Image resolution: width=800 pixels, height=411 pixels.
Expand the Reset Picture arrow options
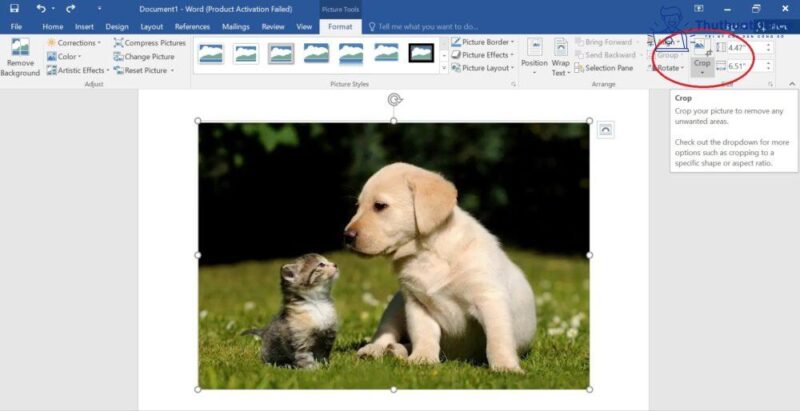tap(172, 70)
